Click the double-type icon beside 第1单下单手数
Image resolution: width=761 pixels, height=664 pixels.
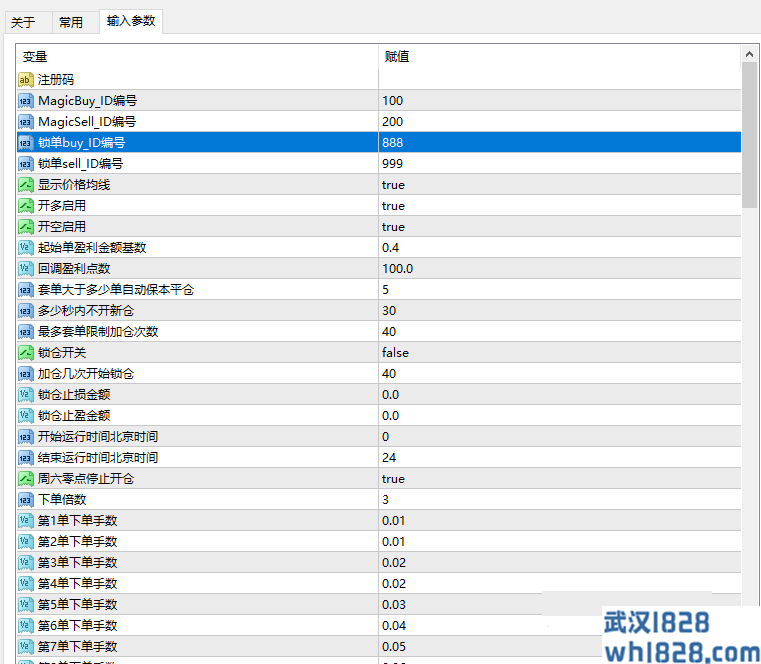26,520
